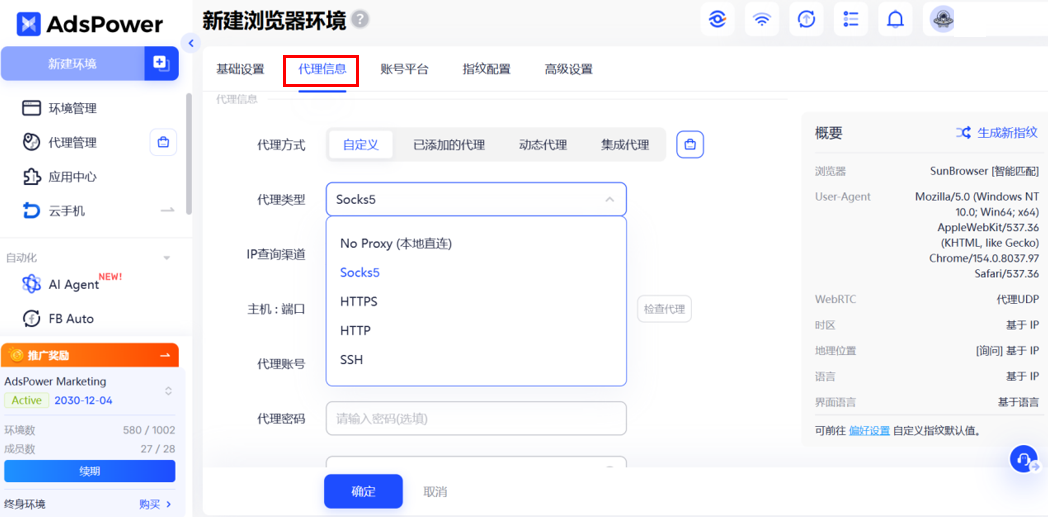Click the Active status badge

[x=27, y=401]
